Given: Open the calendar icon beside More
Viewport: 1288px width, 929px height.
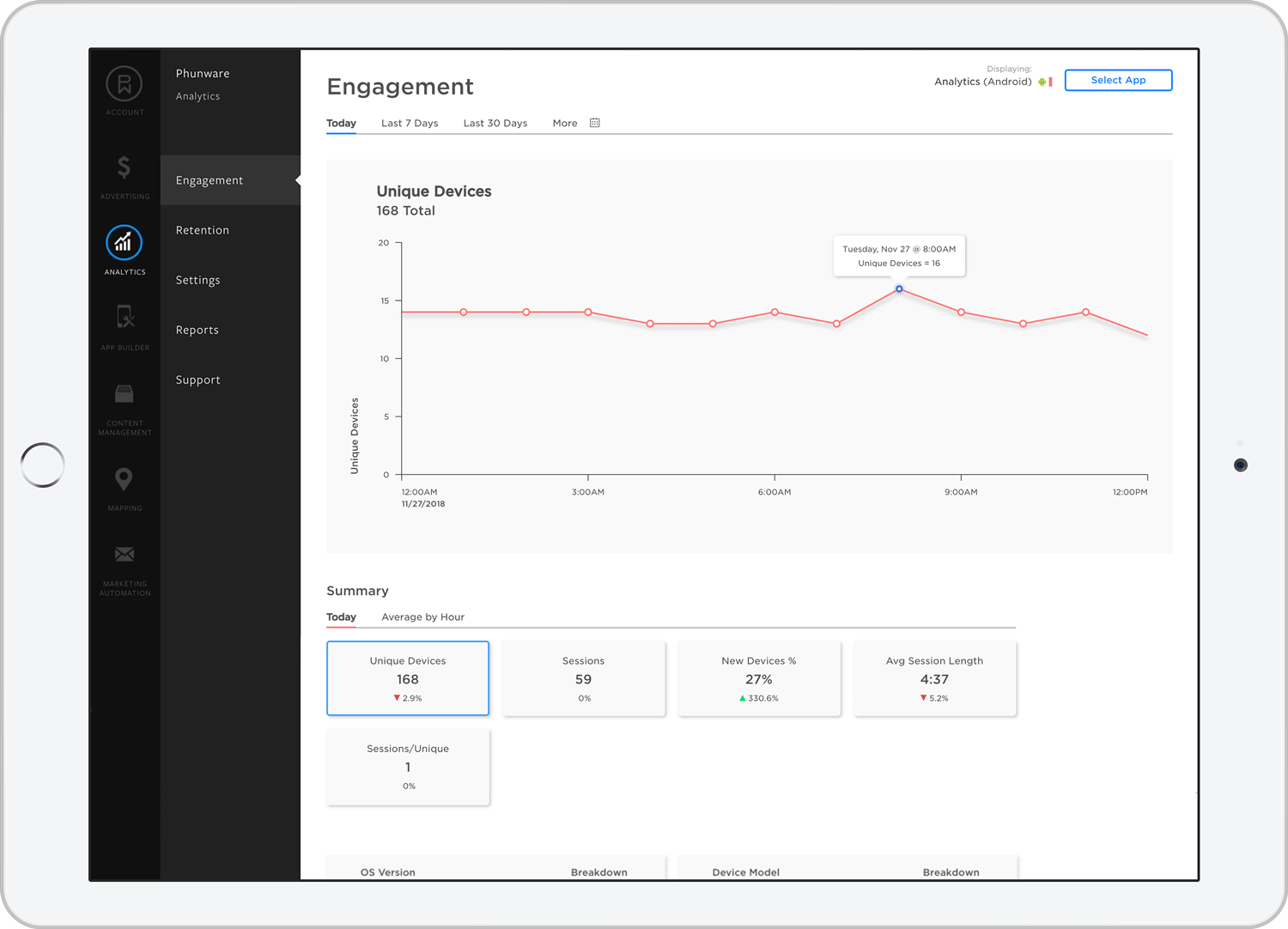Looking at the screenshot, I should pyautogui.click(x=595, y=122).
